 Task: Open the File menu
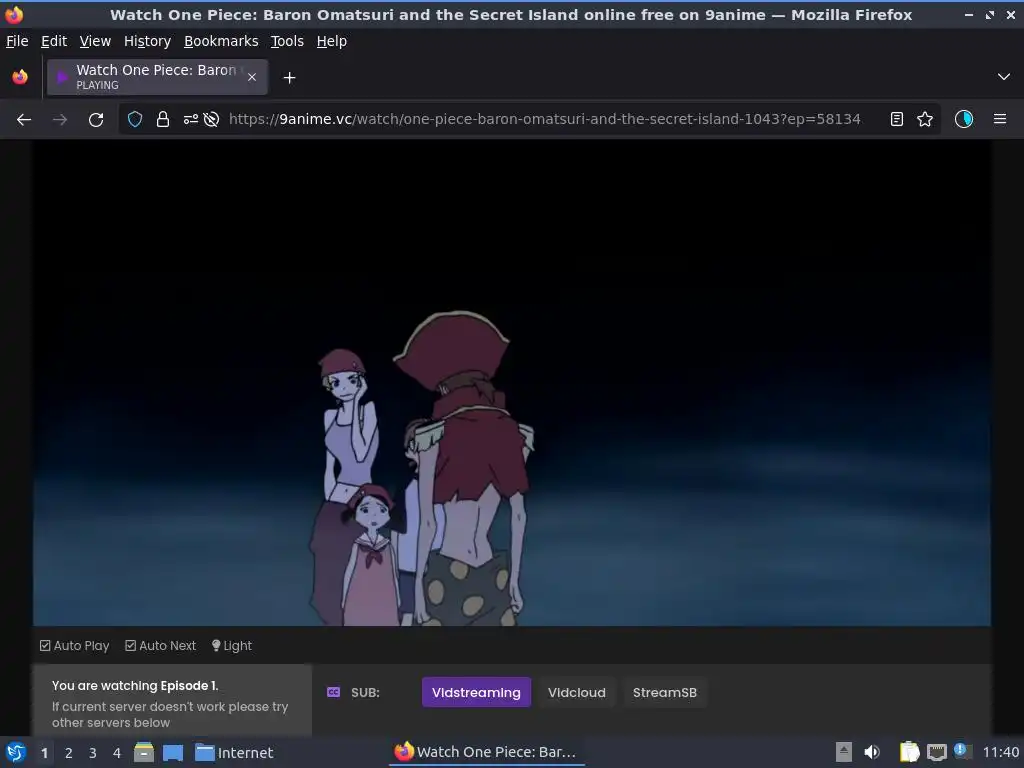tap(17, 41)
